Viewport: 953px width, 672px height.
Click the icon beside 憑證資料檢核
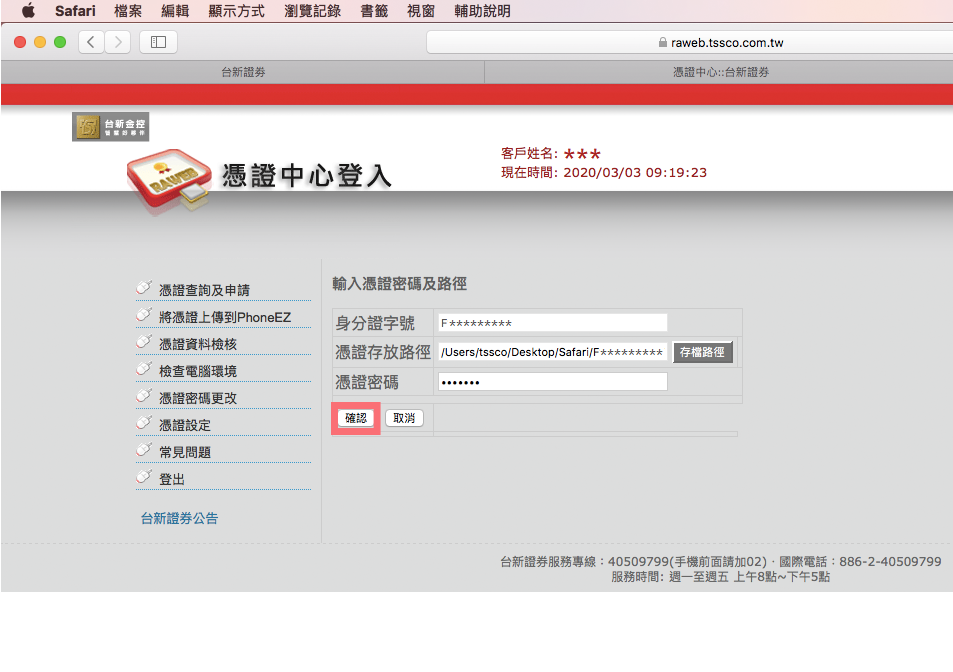pos(144,341)
